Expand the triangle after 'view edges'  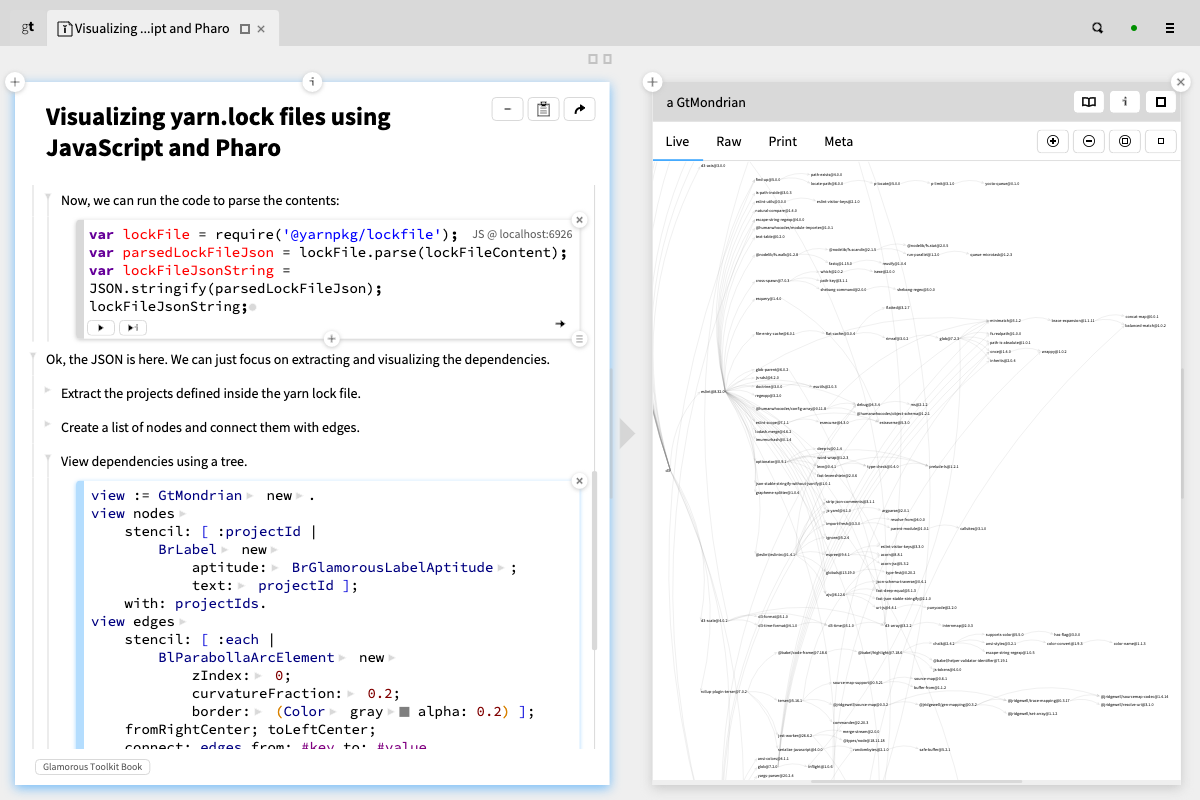182,622
